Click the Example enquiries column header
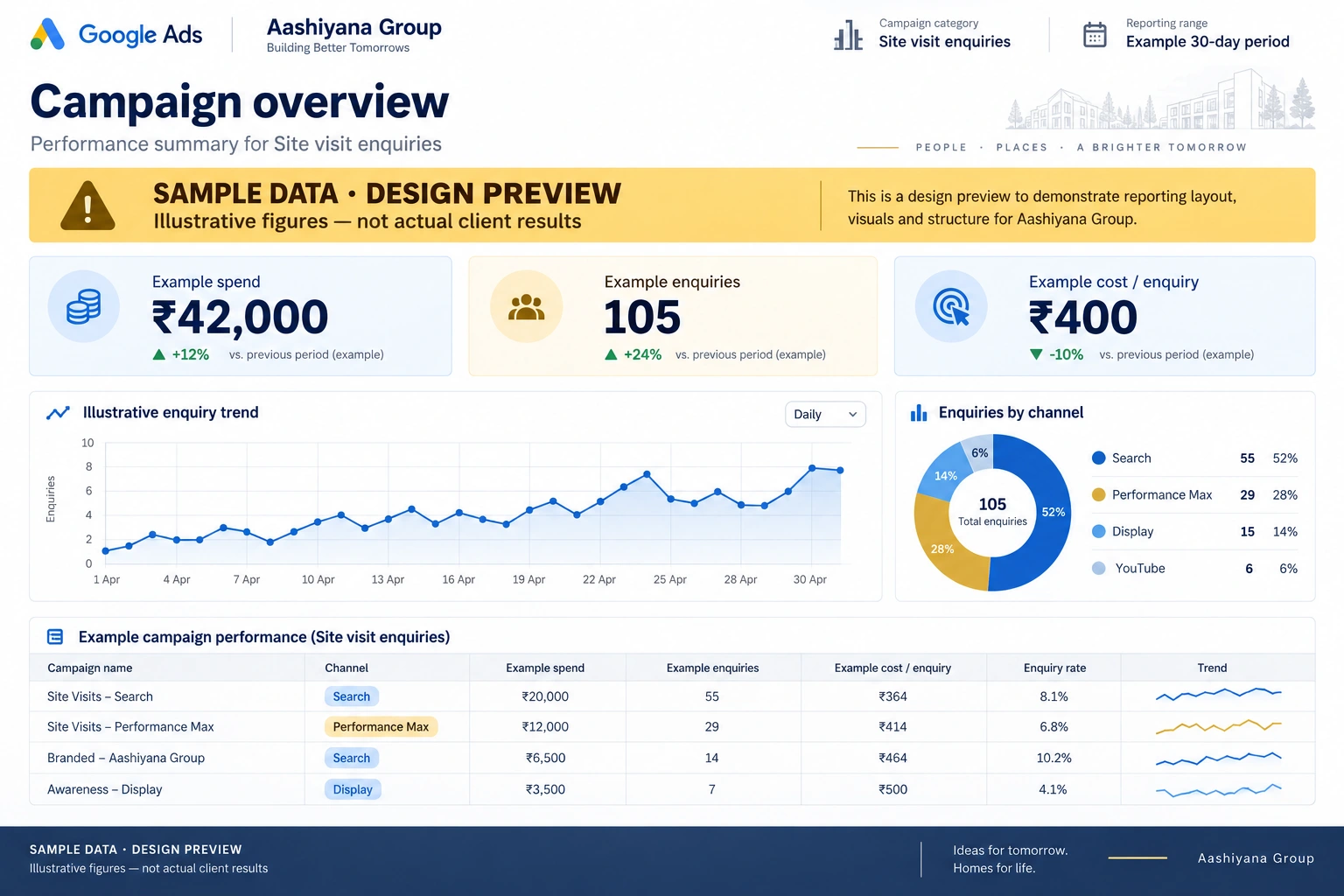1344x896 pixels. coord(712,668)
